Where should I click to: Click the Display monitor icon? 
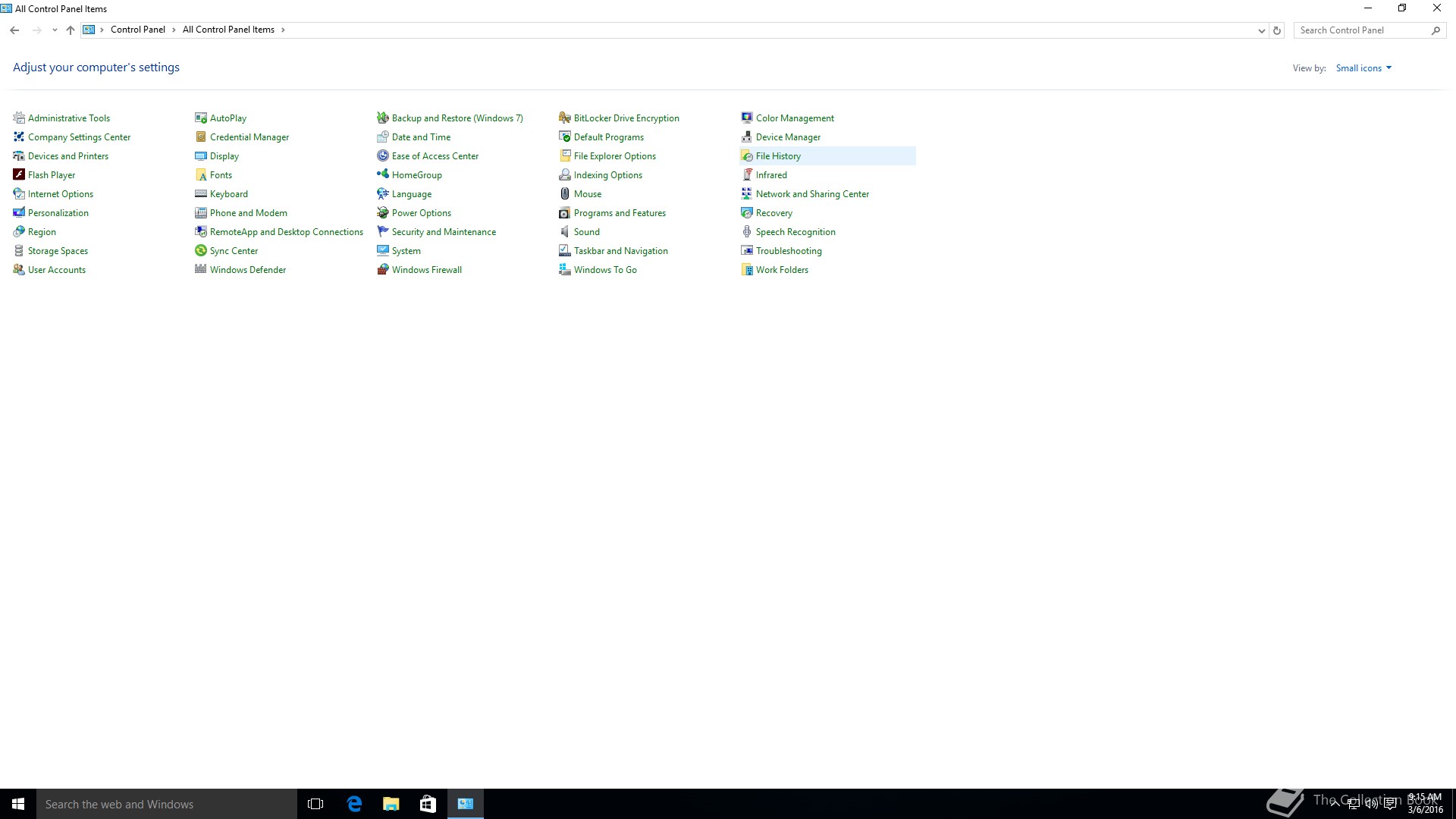click(x=201, y=155)
